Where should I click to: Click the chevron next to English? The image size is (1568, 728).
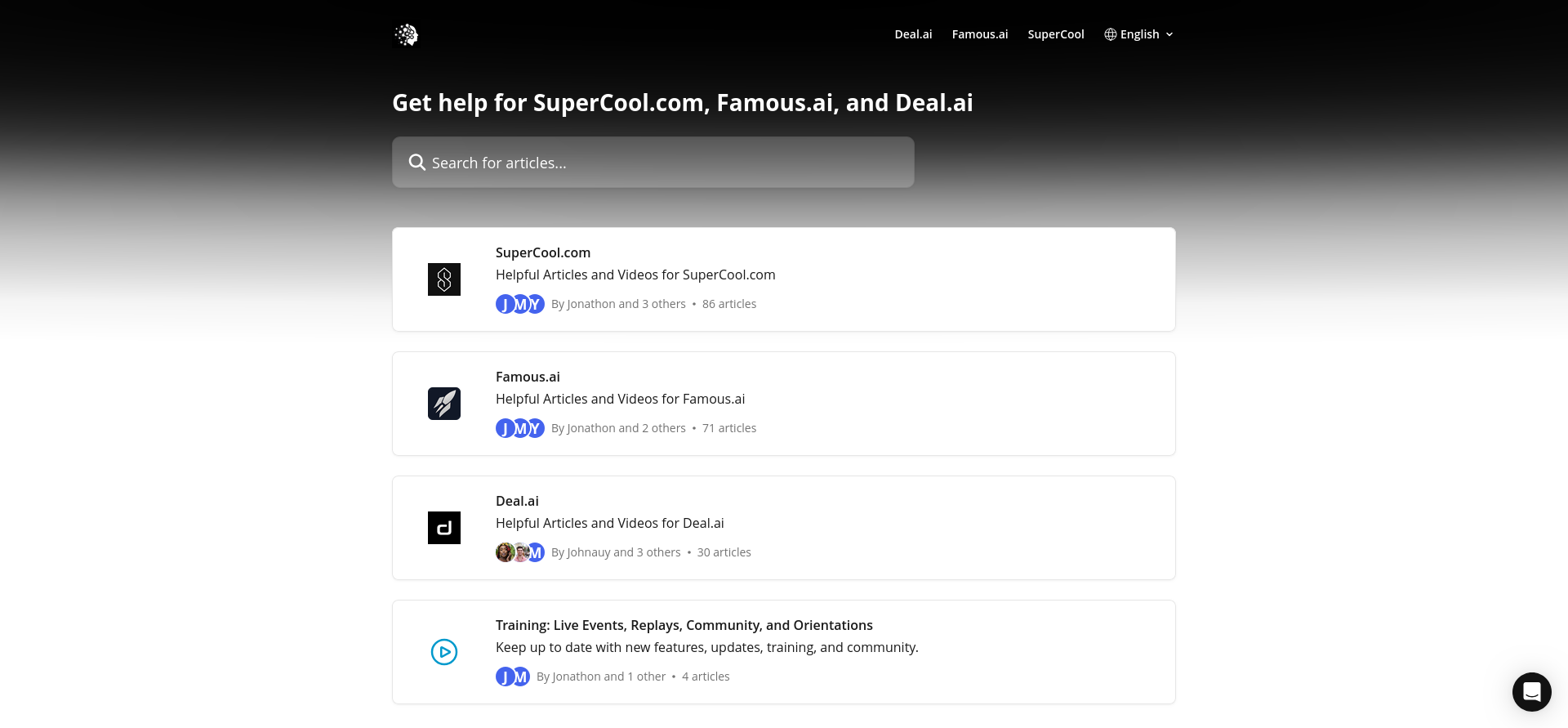coord(1169,34)
